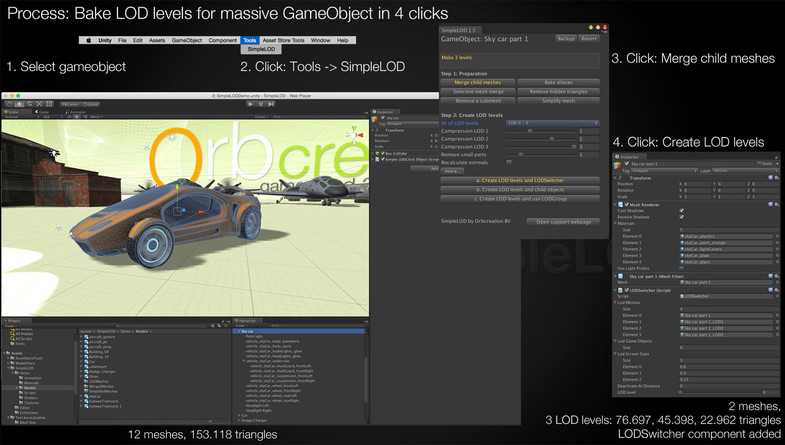This screenshot has height=445, width=785.
Task: Choose SimpleLOD from the Tools menu
Action: click(x=261, y=50)
